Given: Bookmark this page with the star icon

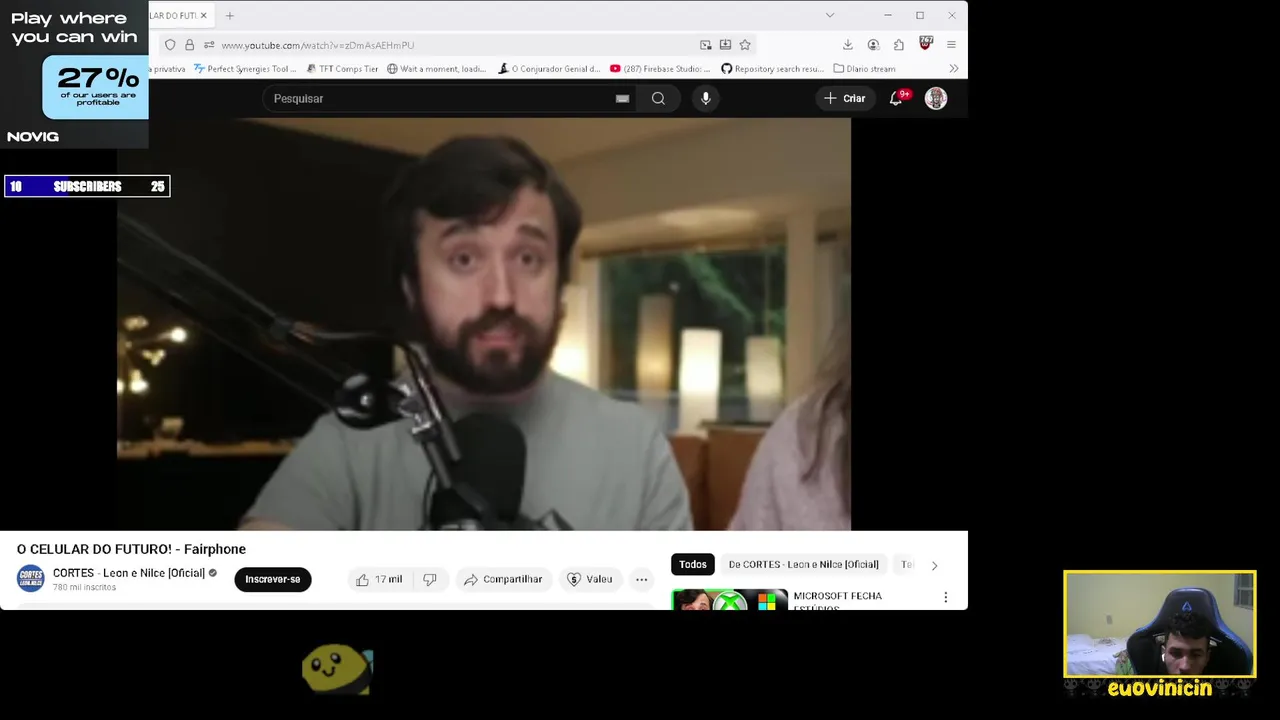Looking at the screenshot, I should coord(745,45).
